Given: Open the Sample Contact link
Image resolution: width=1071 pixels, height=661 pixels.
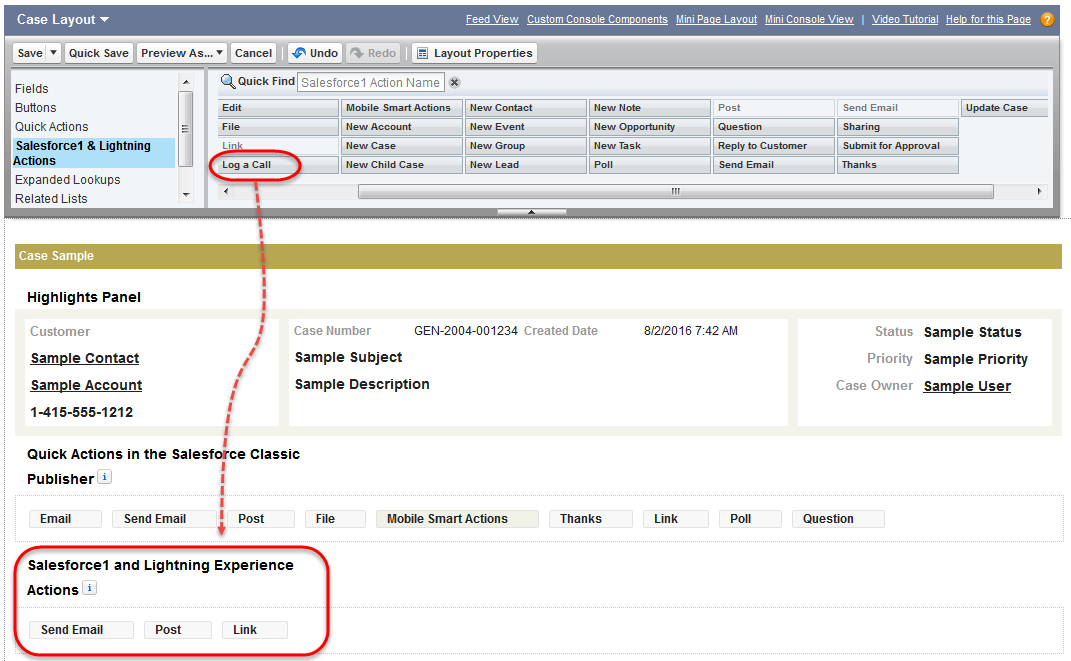Looking at the screenshot, I should [85, 358].
